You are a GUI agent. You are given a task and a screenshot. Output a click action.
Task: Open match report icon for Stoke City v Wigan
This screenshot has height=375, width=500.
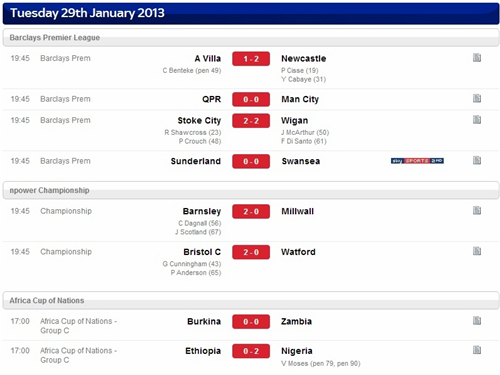(477, 120)
